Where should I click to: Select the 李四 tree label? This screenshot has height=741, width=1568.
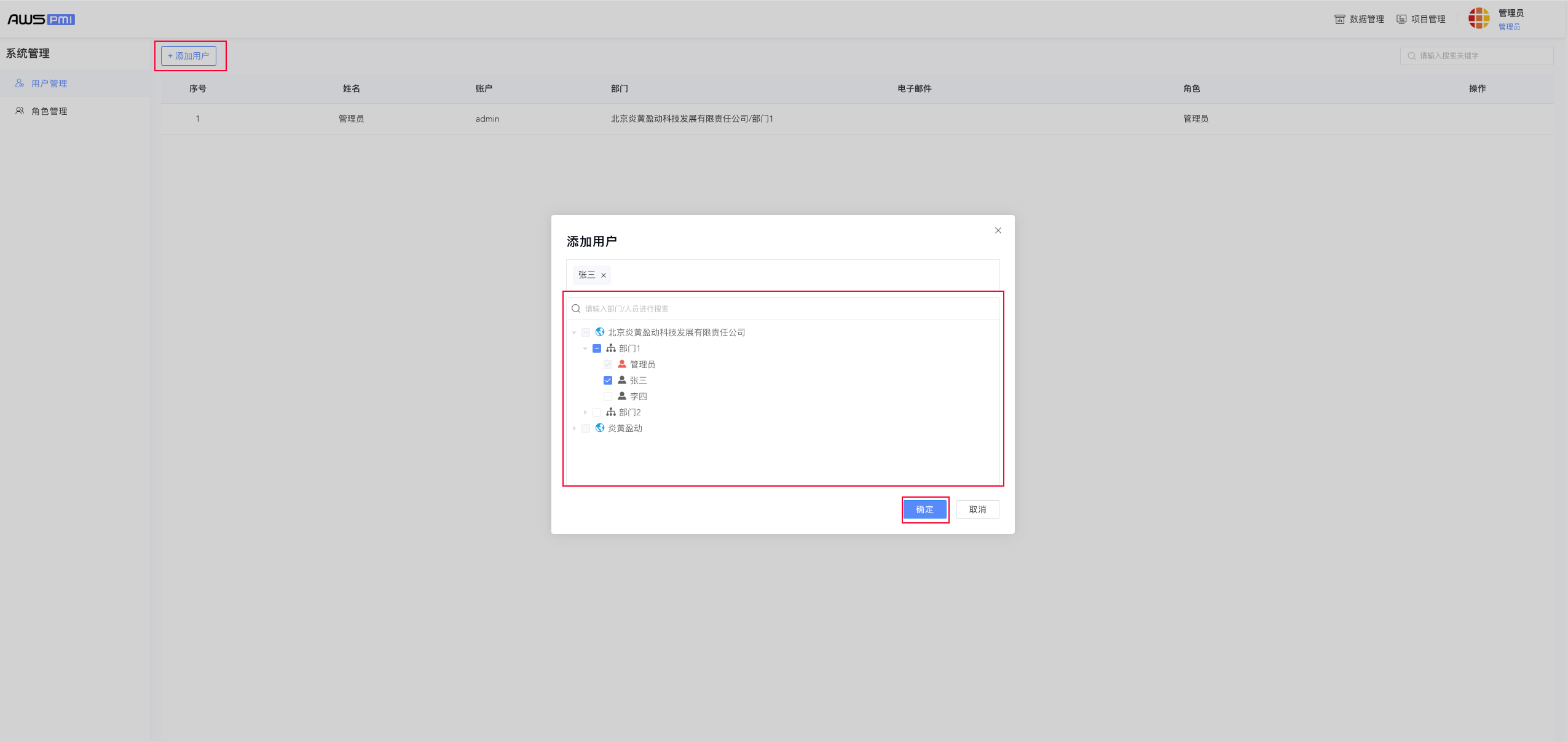click(x=638, y=396)
